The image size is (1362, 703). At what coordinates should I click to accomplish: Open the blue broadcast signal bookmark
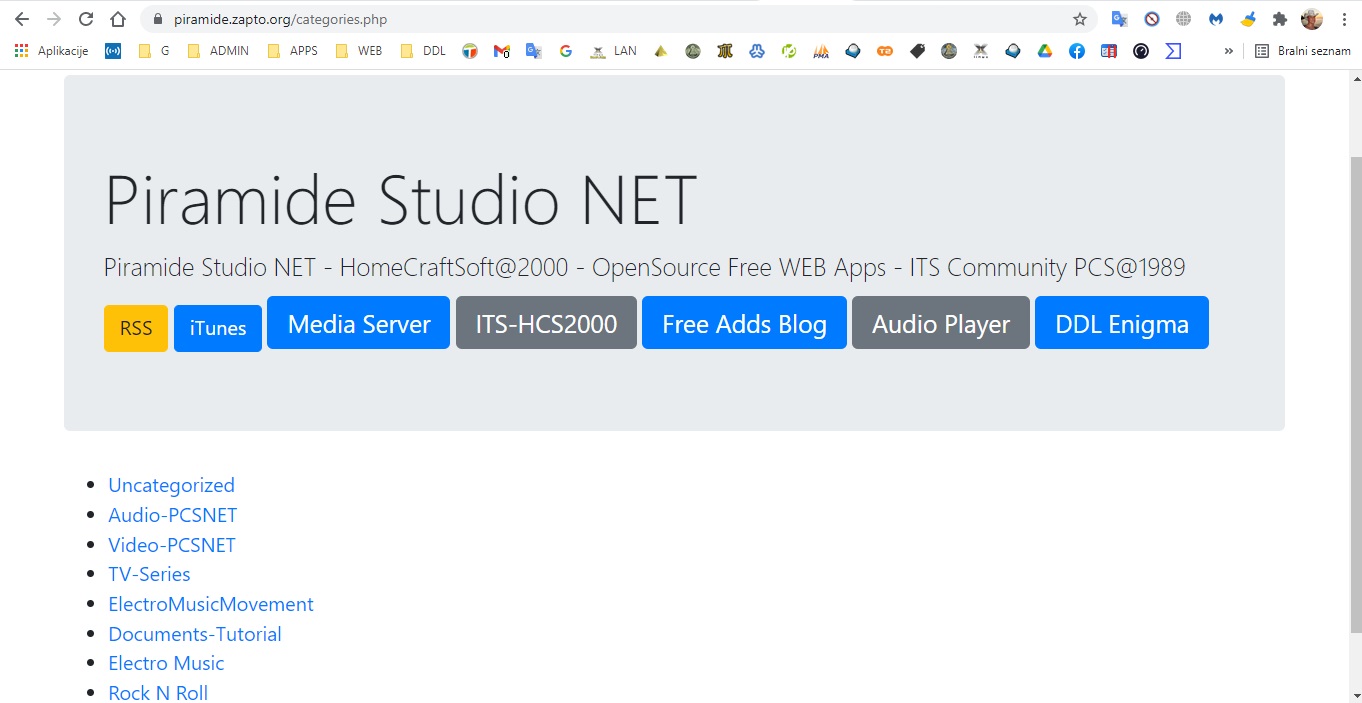(x=113, y=51)
